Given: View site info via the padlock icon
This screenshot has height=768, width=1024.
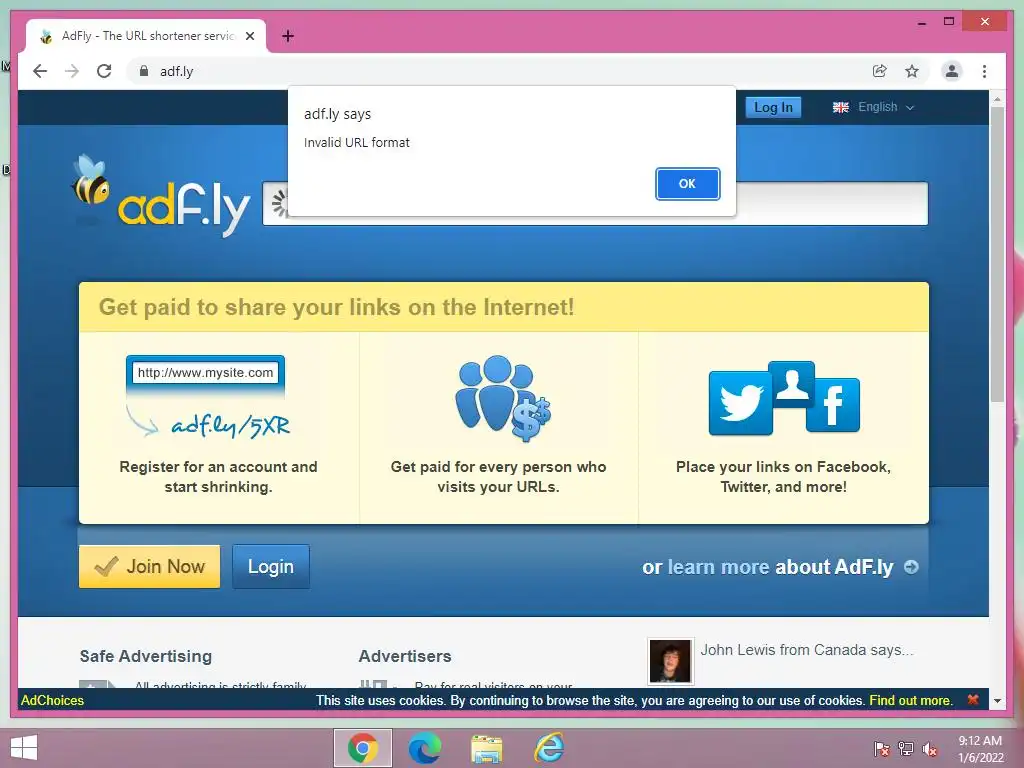Looking at the screenshot, I should coord(144,71).
